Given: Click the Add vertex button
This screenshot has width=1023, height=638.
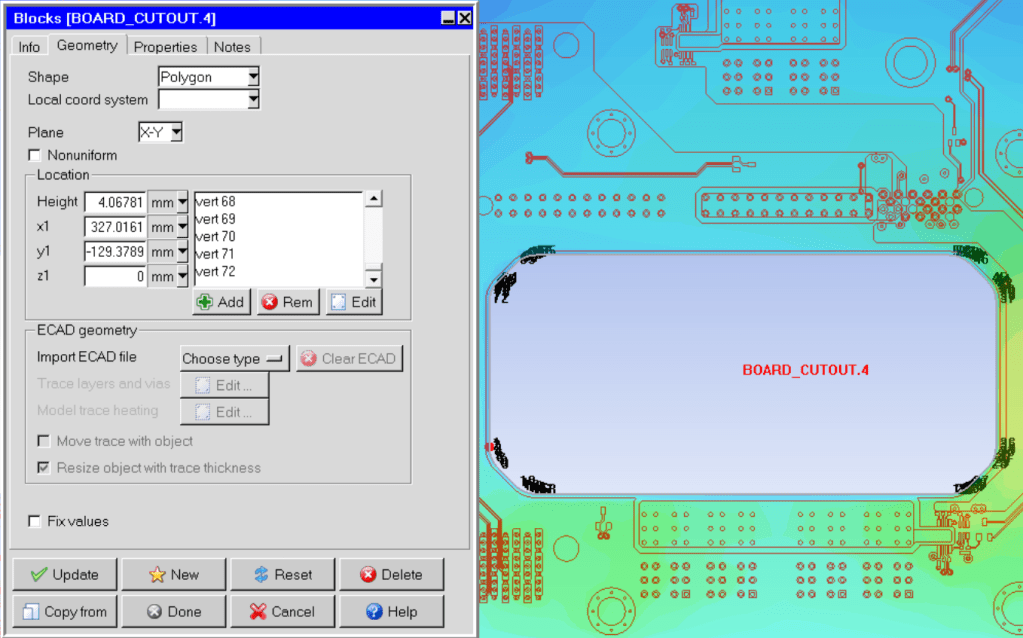Looking at the screenshot, I should point(222,302).
